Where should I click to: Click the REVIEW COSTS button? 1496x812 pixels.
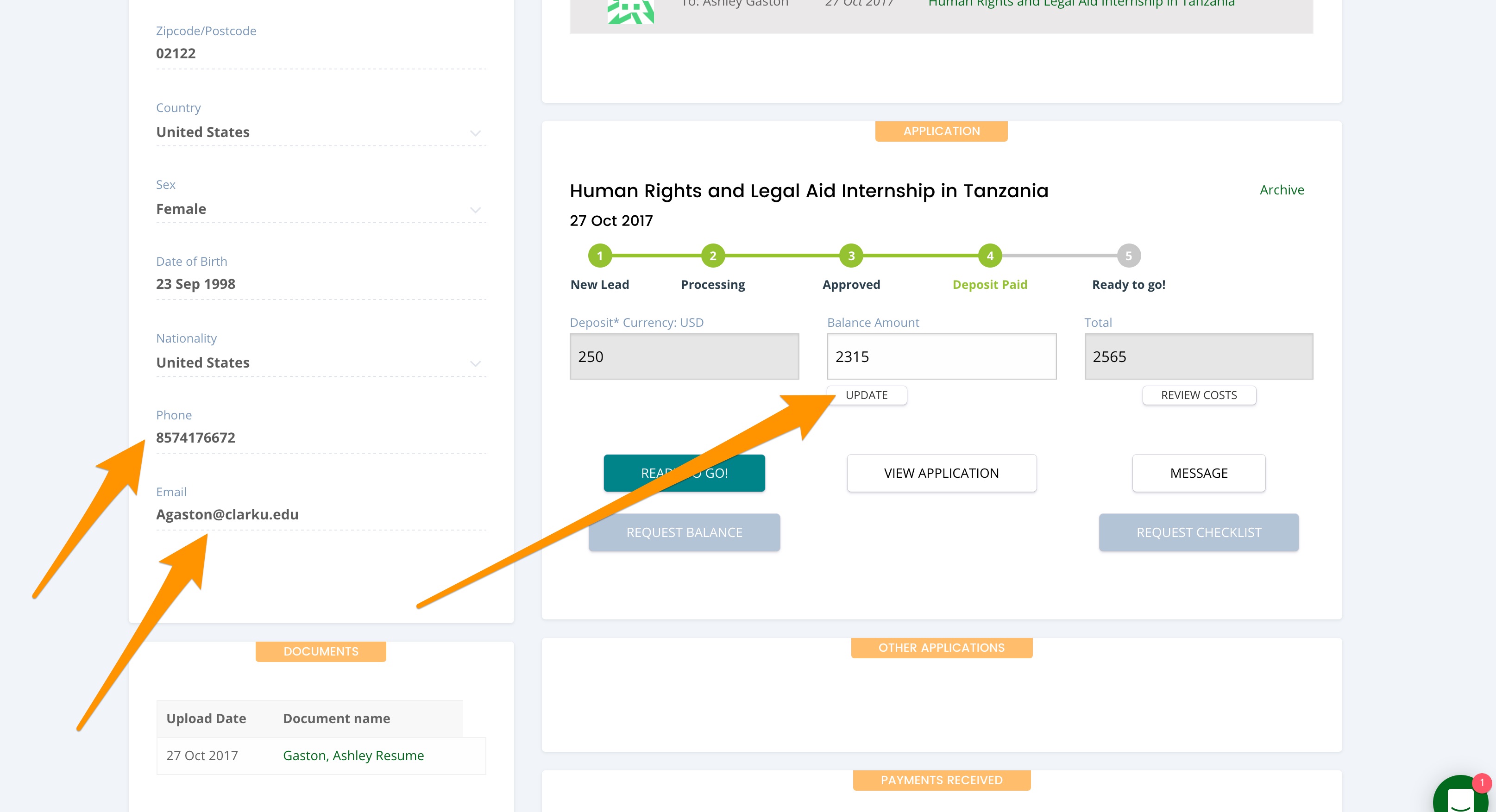point(1198,395)
